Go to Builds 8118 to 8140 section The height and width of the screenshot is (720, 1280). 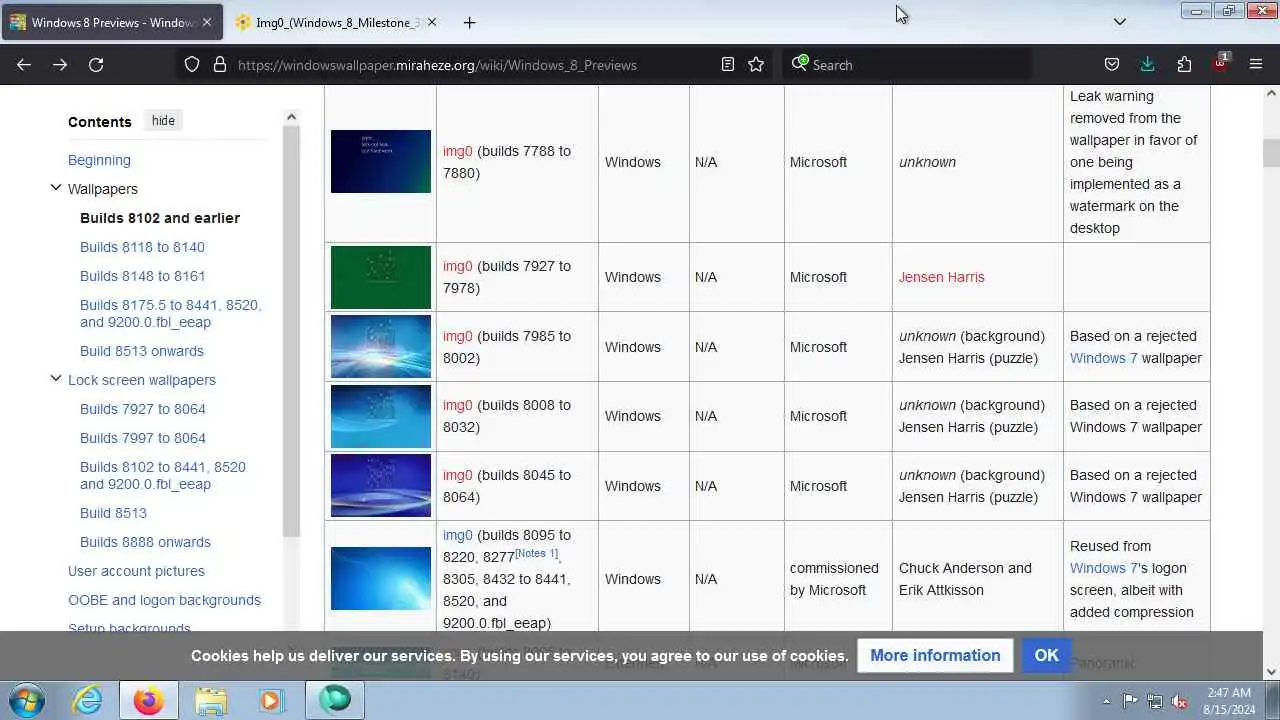(142, 247)
